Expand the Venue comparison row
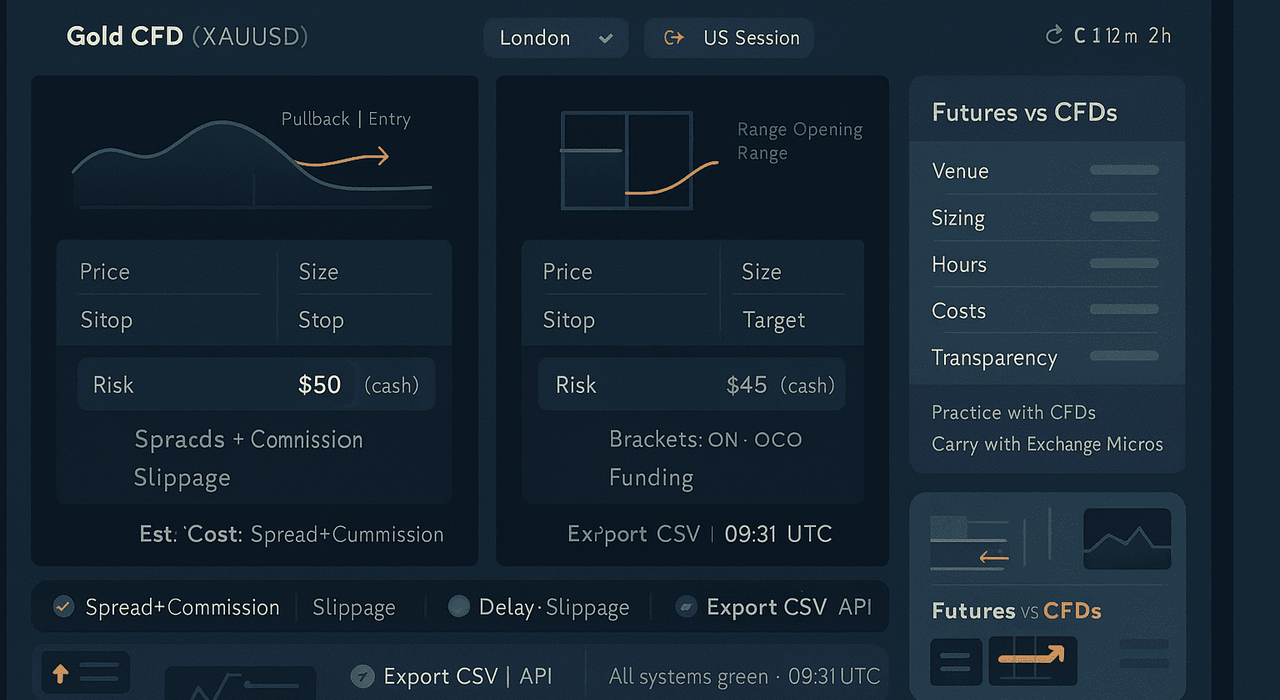Screen dimensions: 1280x700 1046,171
